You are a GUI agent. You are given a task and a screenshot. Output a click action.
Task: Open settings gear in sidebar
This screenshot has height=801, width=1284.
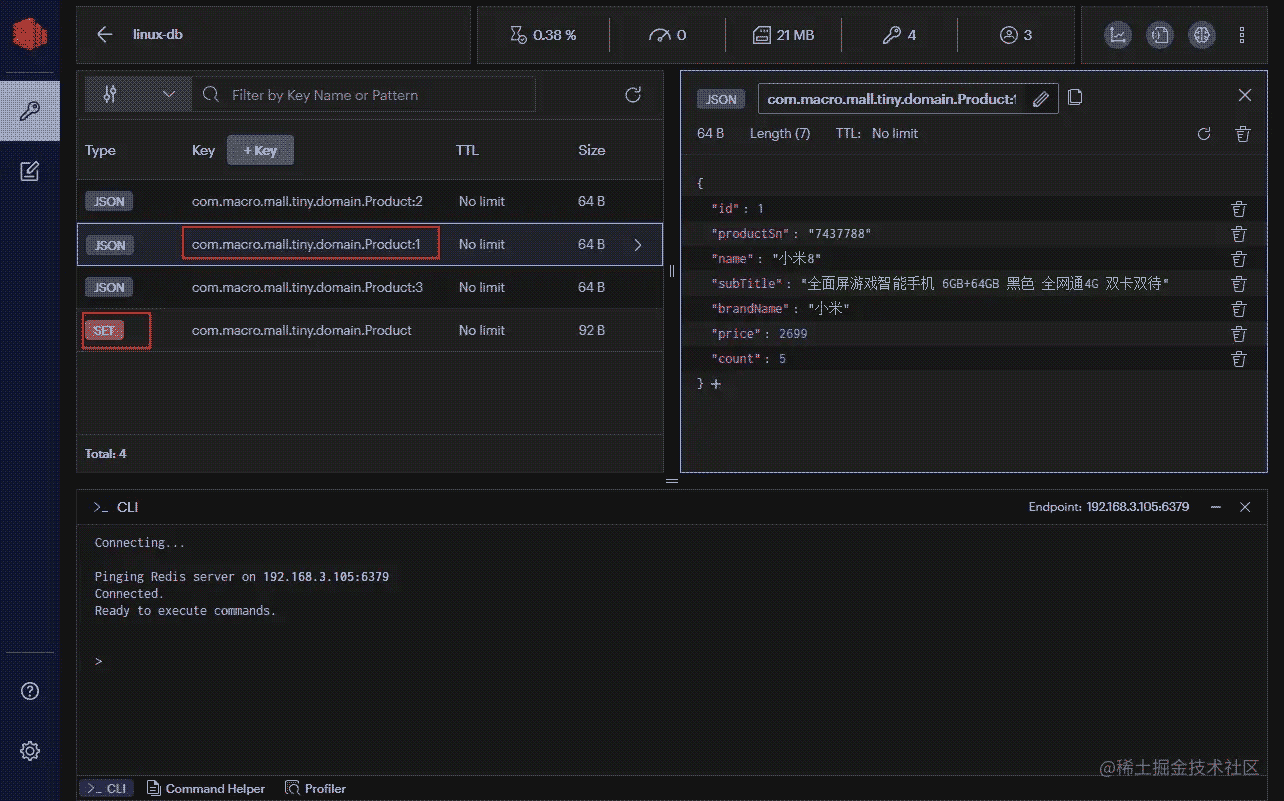(30, 750)
